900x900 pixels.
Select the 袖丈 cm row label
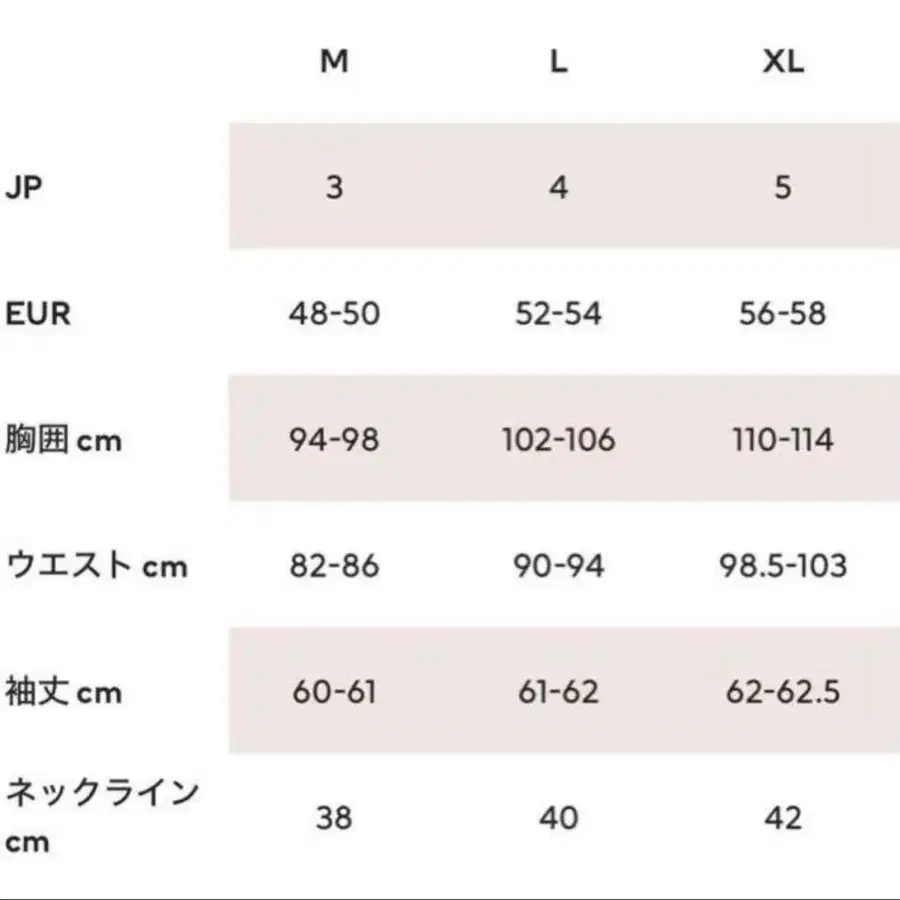click(64, 692)
